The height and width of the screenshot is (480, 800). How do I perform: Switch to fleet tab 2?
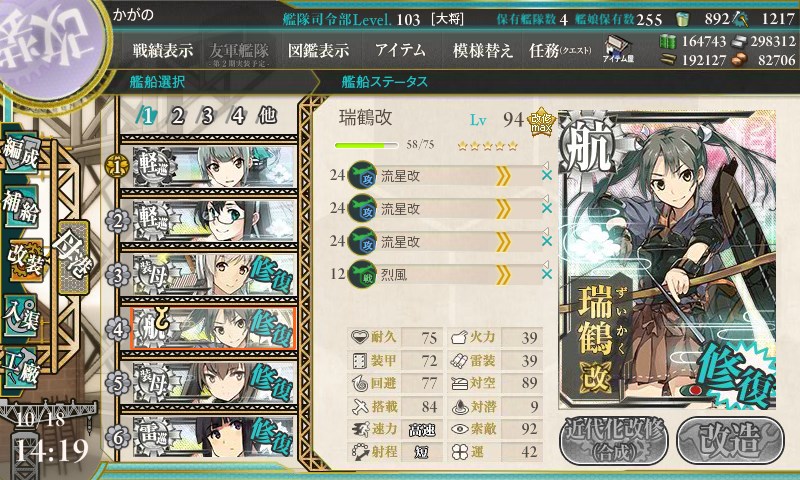pos(177,116)
